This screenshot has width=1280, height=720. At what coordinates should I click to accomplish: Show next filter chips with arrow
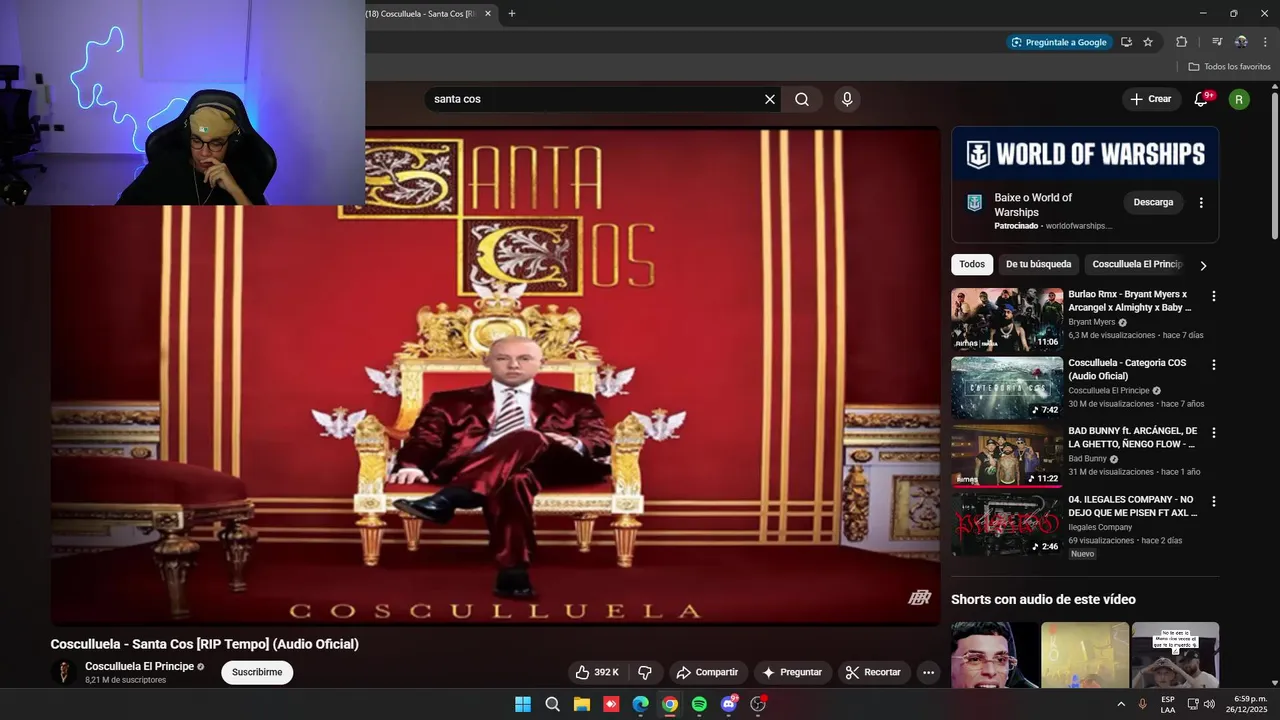1203,265
